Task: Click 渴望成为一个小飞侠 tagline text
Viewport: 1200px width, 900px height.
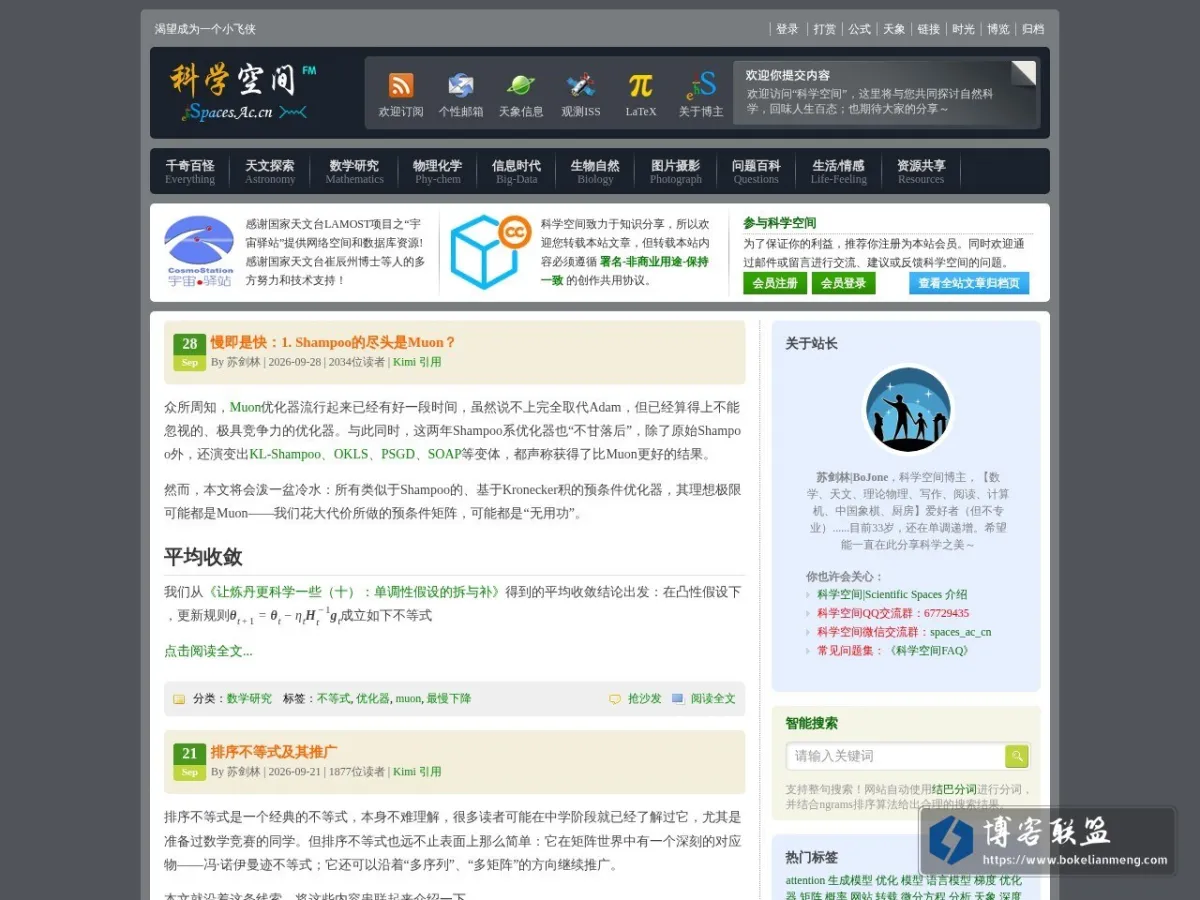Action: [x=204, y=29]
